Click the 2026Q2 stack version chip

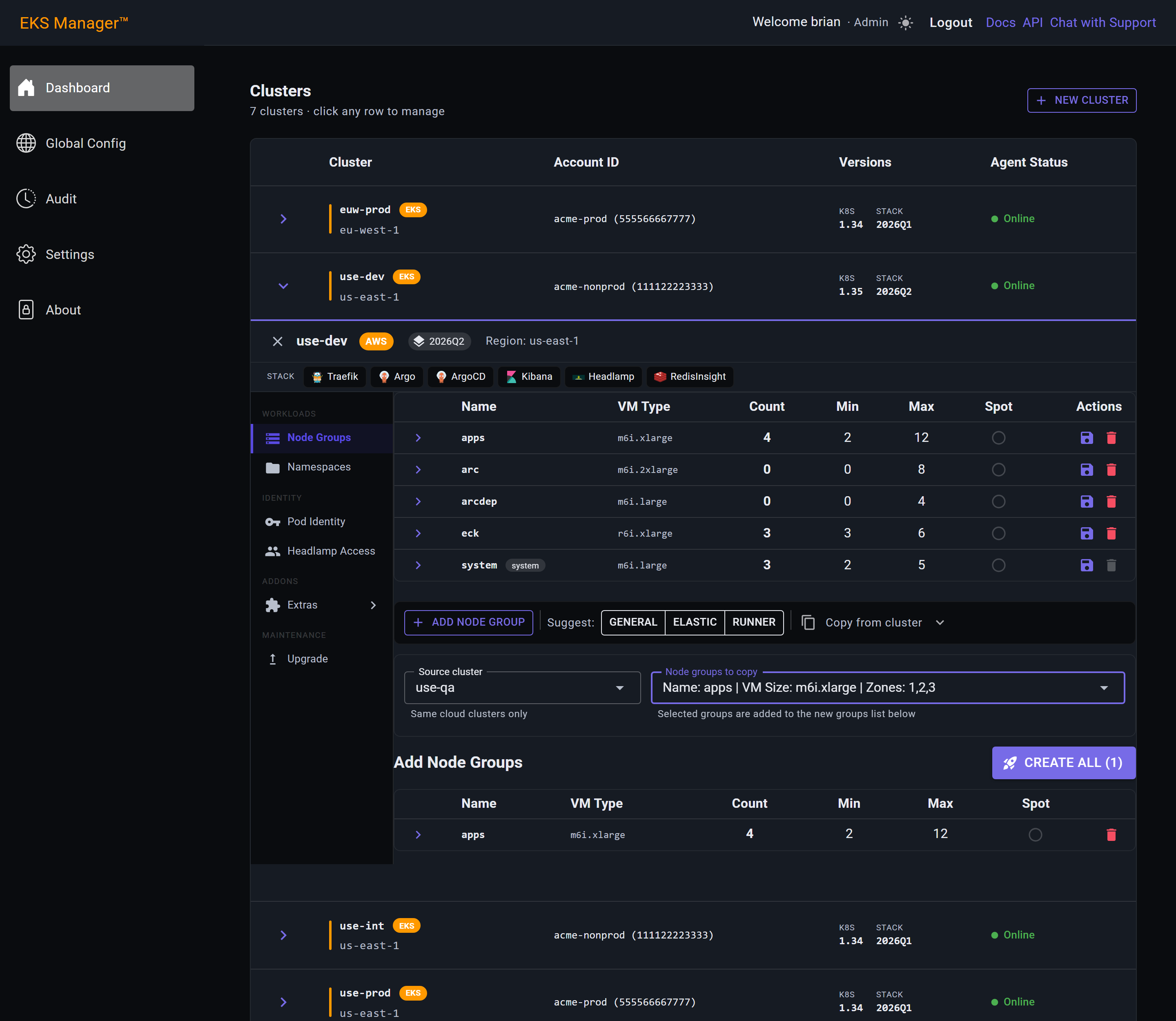439,341
